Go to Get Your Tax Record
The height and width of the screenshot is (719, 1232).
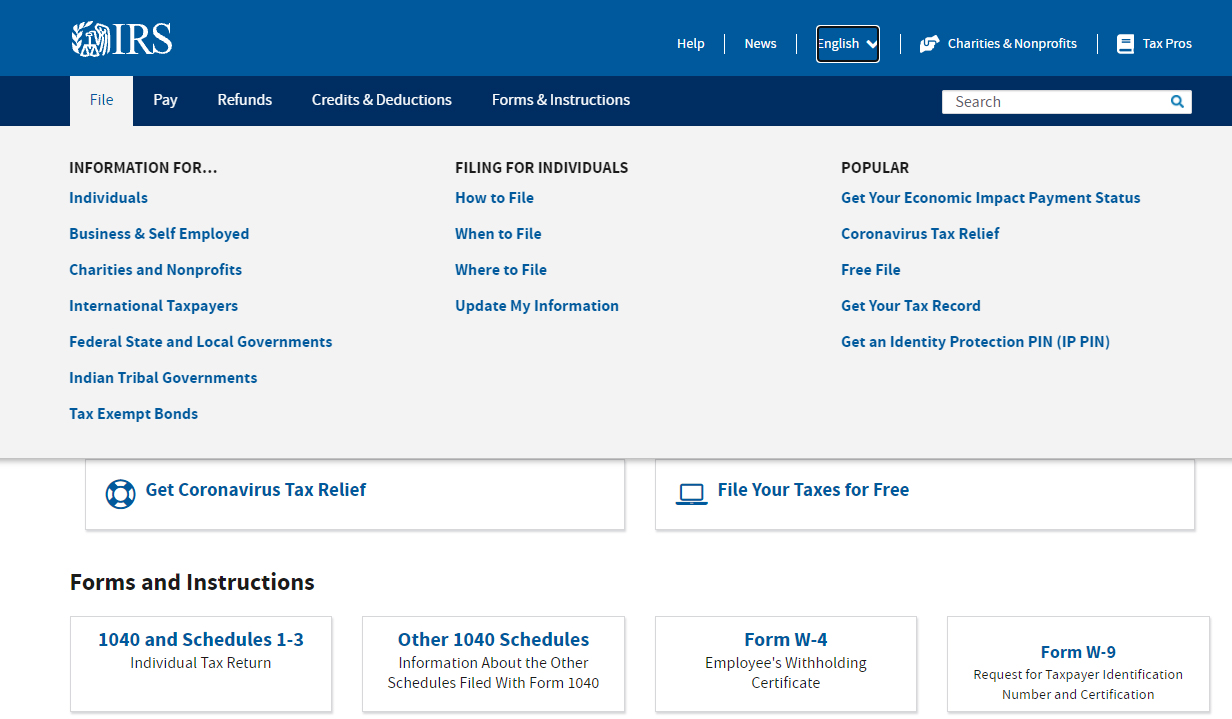(x=911, y=306)
